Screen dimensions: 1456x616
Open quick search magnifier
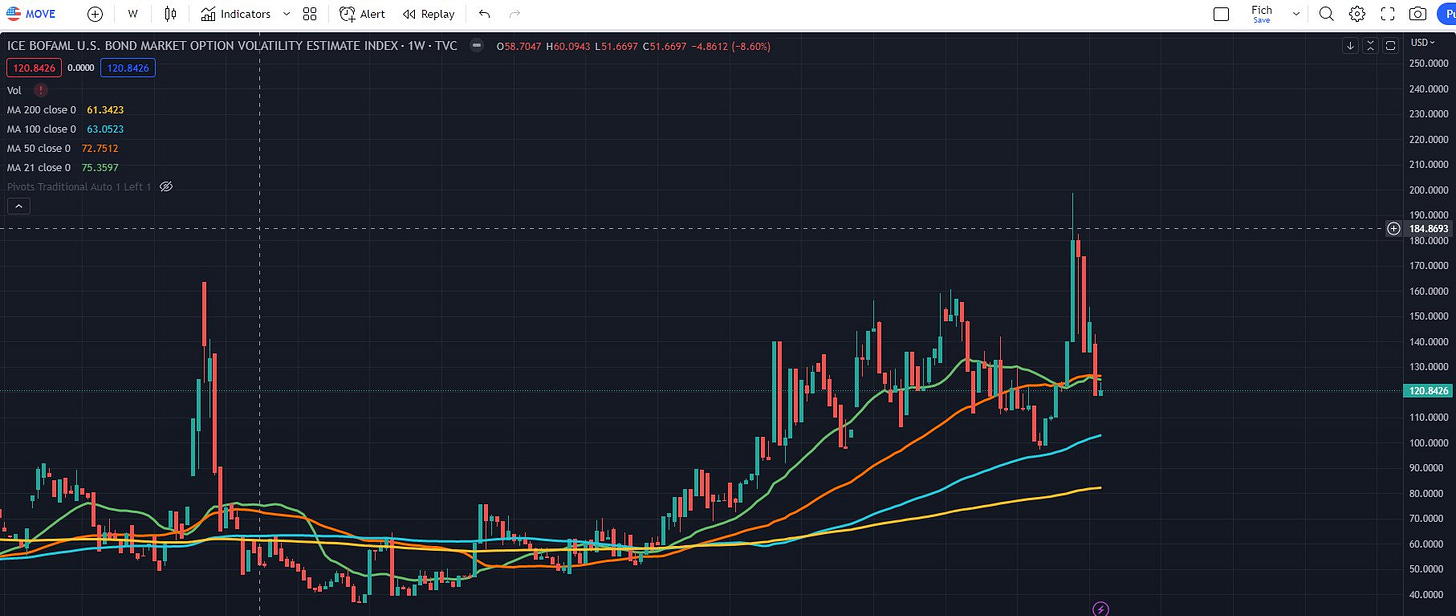[x=1326, y=14]
